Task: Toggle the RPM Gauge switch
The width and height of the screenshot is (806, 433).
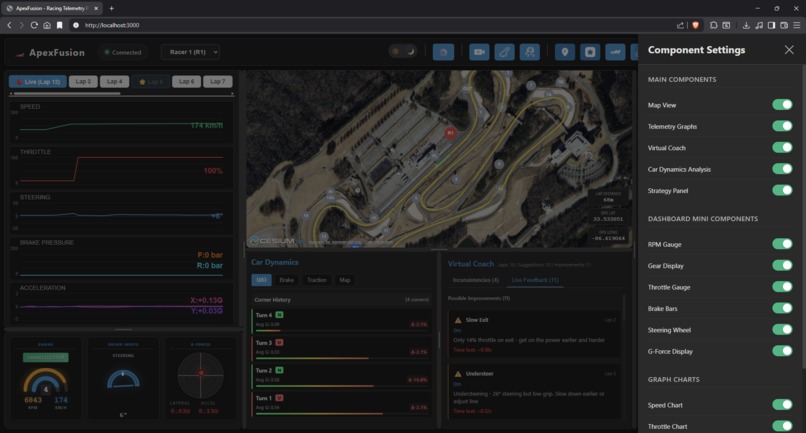Action: (x=782, y=244)
